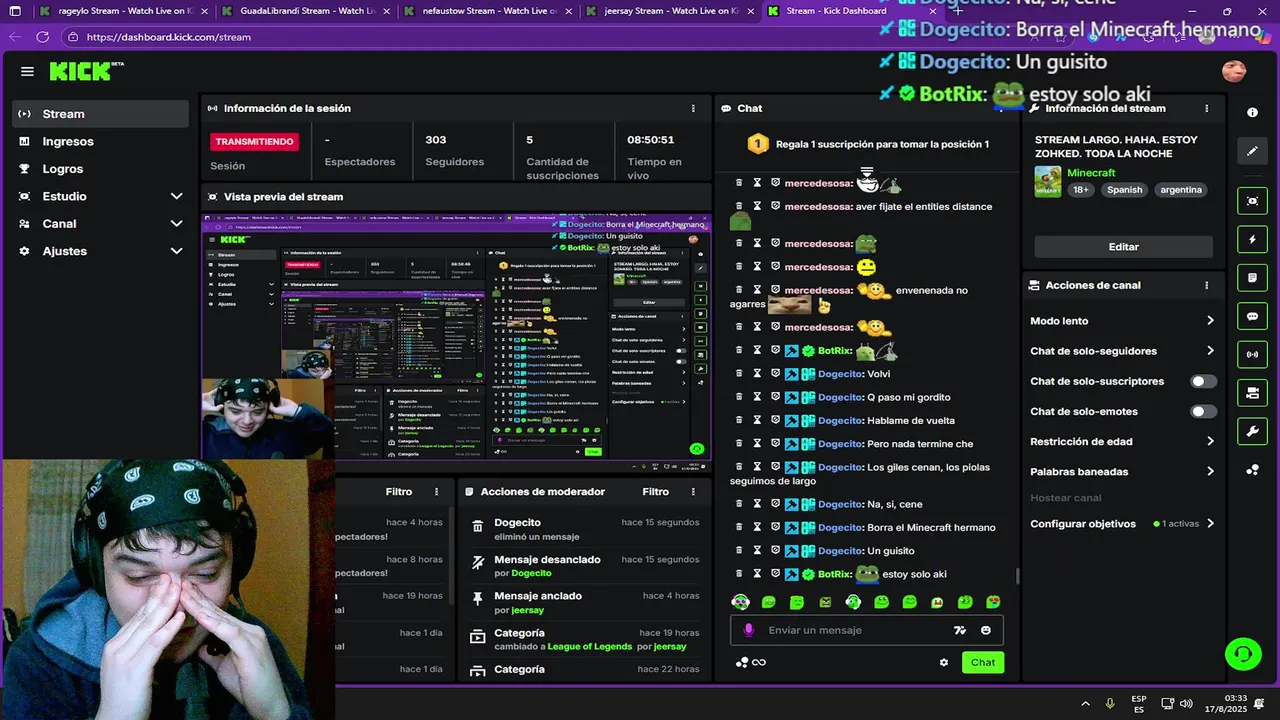Click the Minecraft category link
Viewport: 1280px width, 720px height.
[1091, 173]
